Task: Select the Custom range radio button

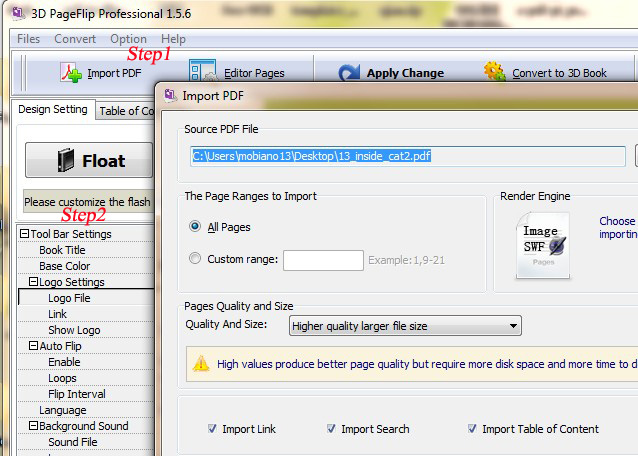Action: (195, 258)
